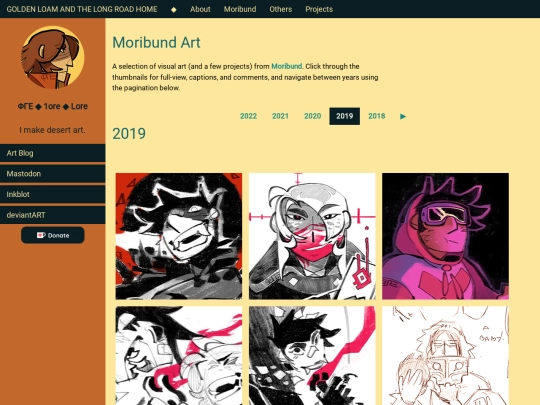
Task: Select the 2018 year page
Action: (x=376, y=116)
